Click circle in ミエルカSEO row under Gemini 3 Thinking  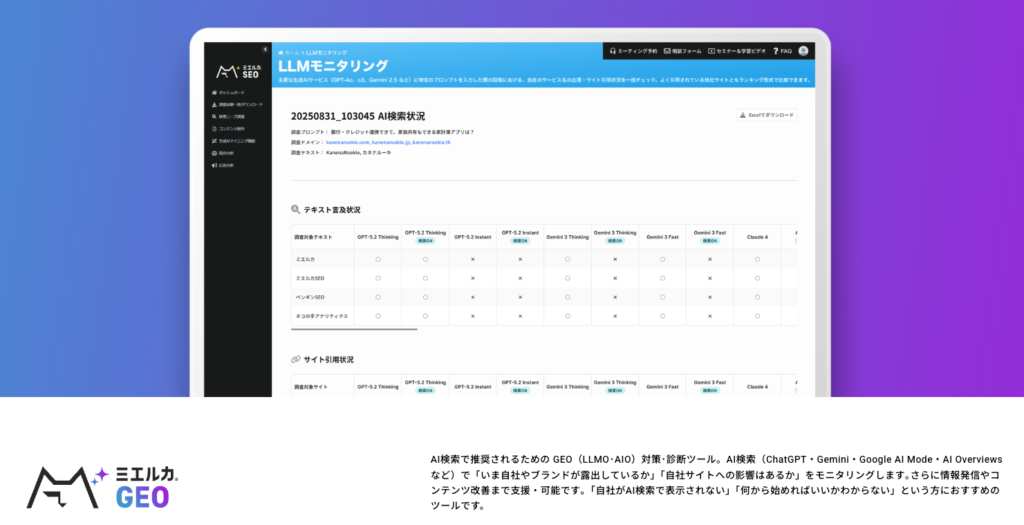(x=568, y=278)
